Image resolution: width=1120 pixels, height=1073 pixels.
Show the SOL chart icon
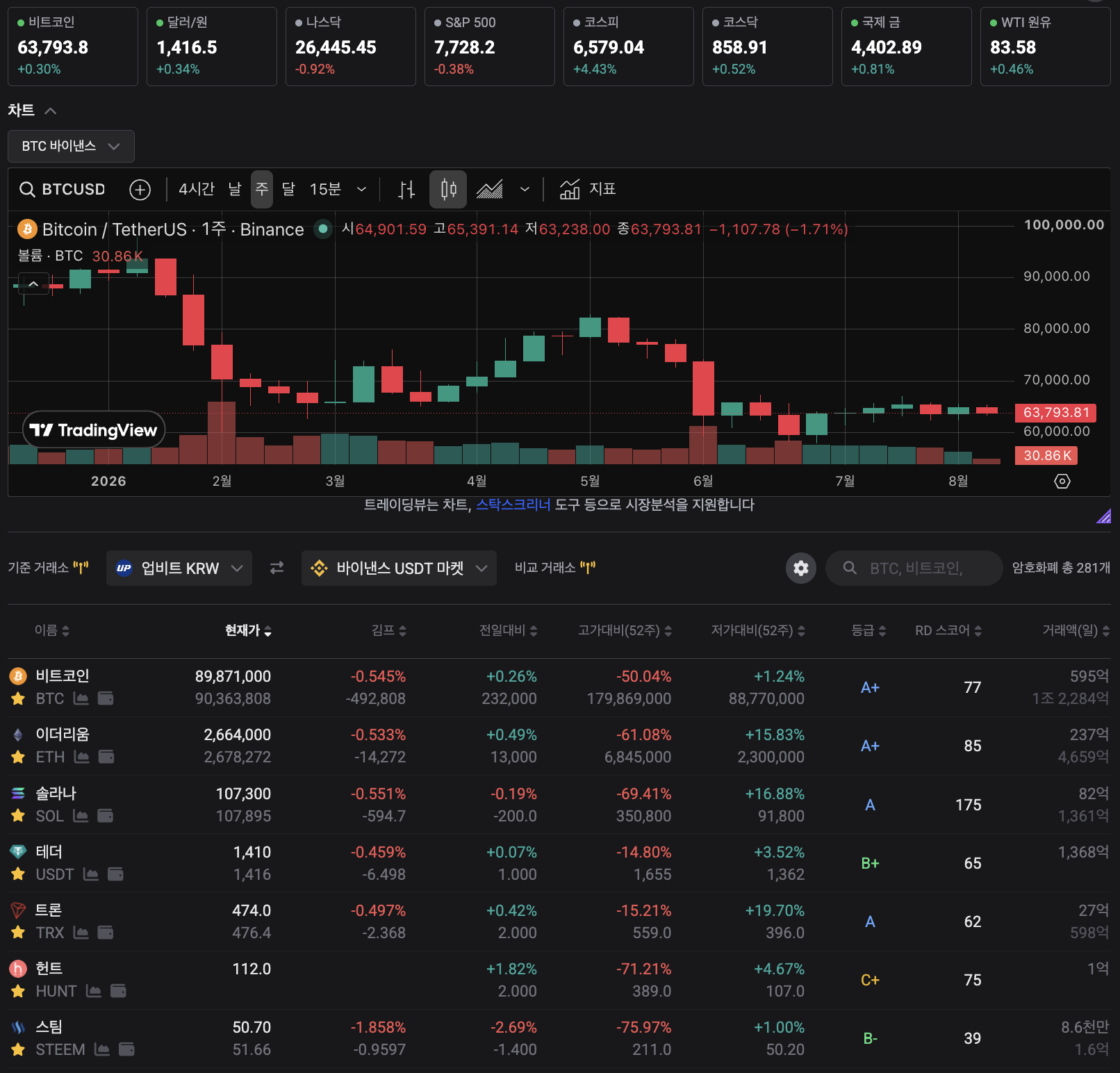[x=81, y=816]
